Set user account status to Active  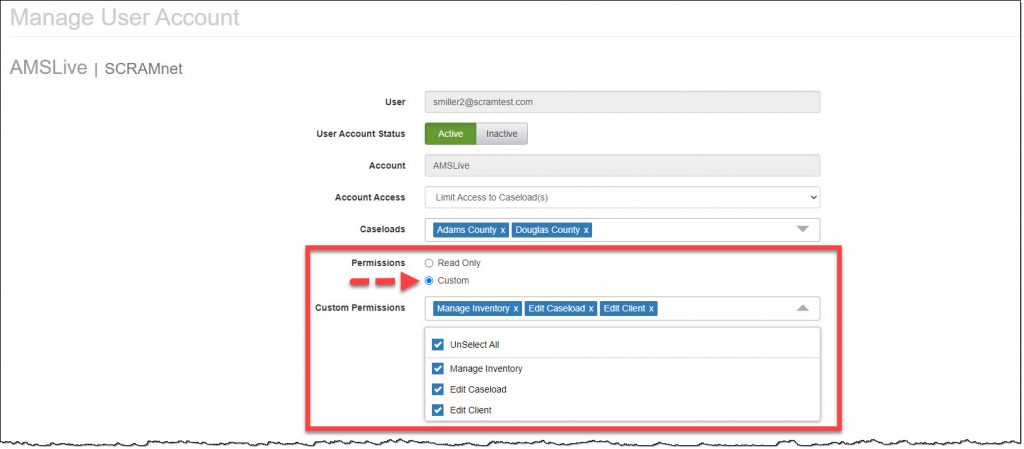coord(450,134)
